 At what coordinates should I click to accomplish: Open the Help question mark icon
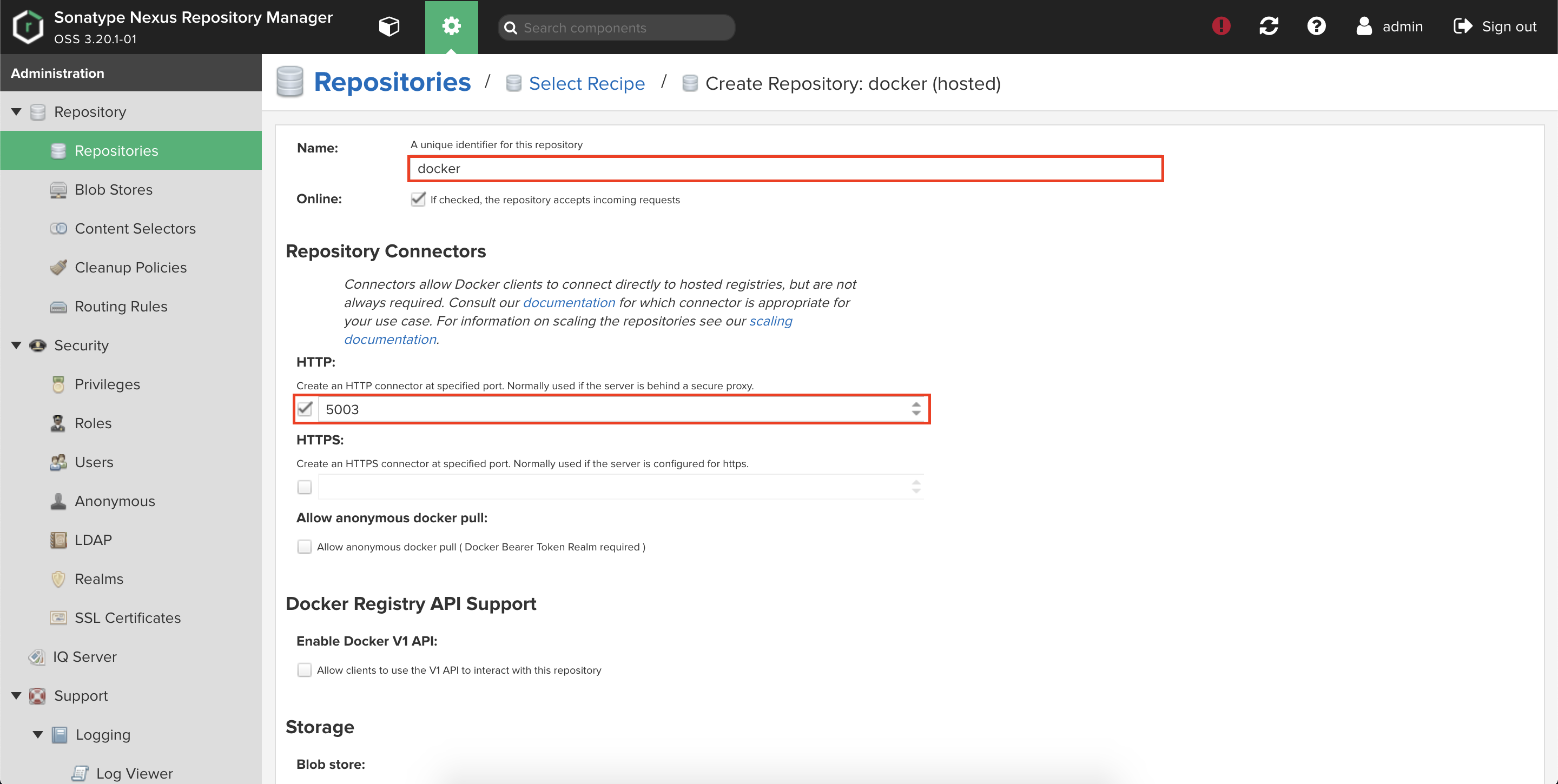tap(1316, 26)
